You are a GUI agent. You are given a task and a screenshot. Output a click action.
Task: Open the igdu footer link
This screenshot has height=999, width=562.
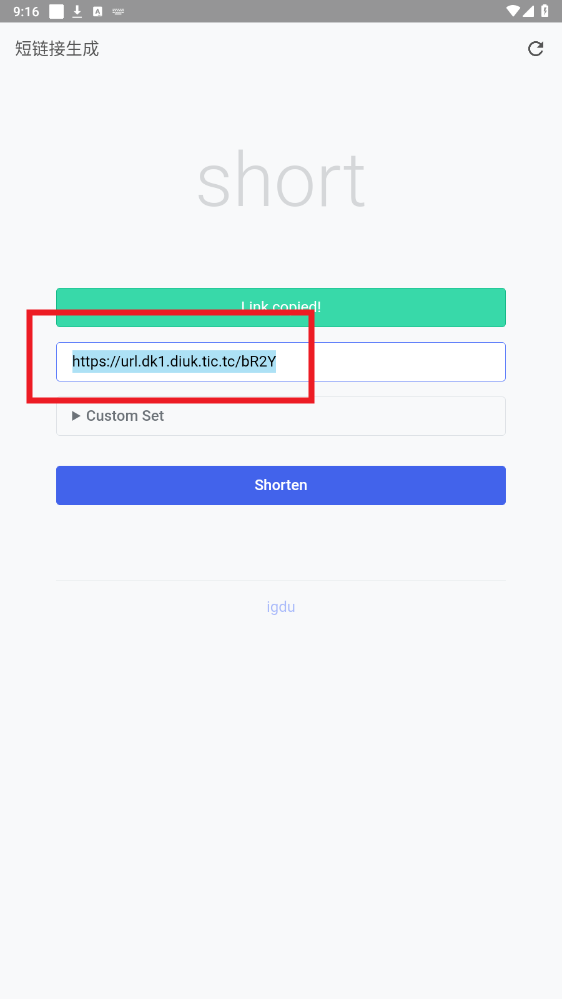281,607
